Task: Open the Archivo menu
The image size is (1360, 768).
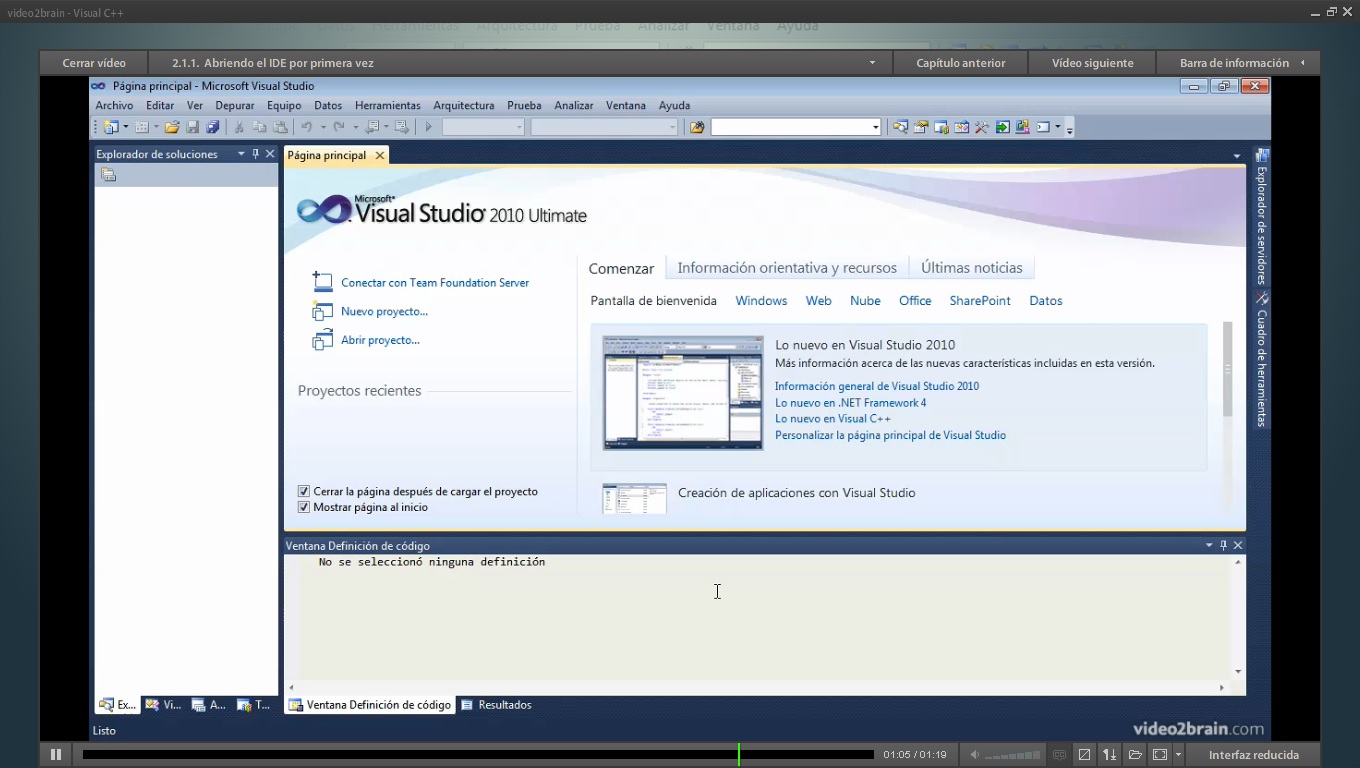Action: click(114, 105)
